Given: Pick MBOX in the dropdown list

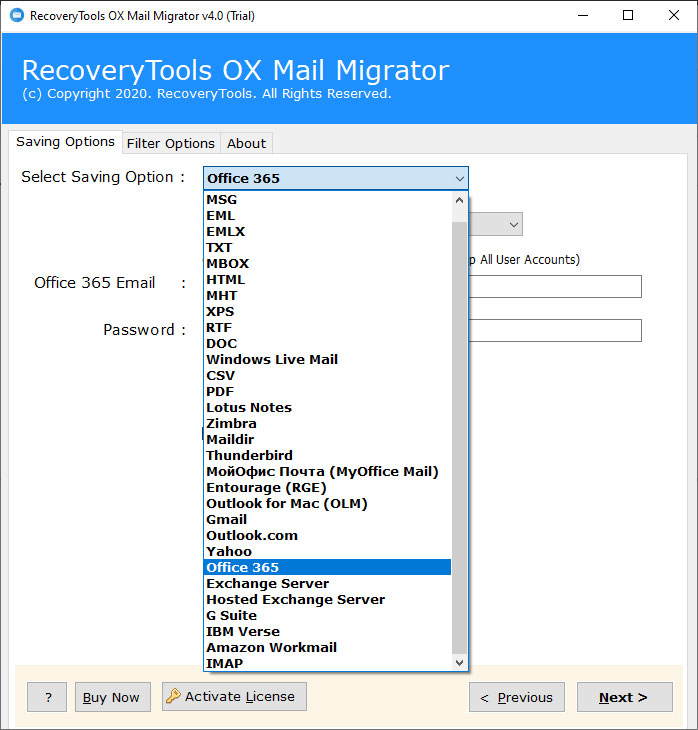Looking at the screenshot, I should tap(328, 264).
